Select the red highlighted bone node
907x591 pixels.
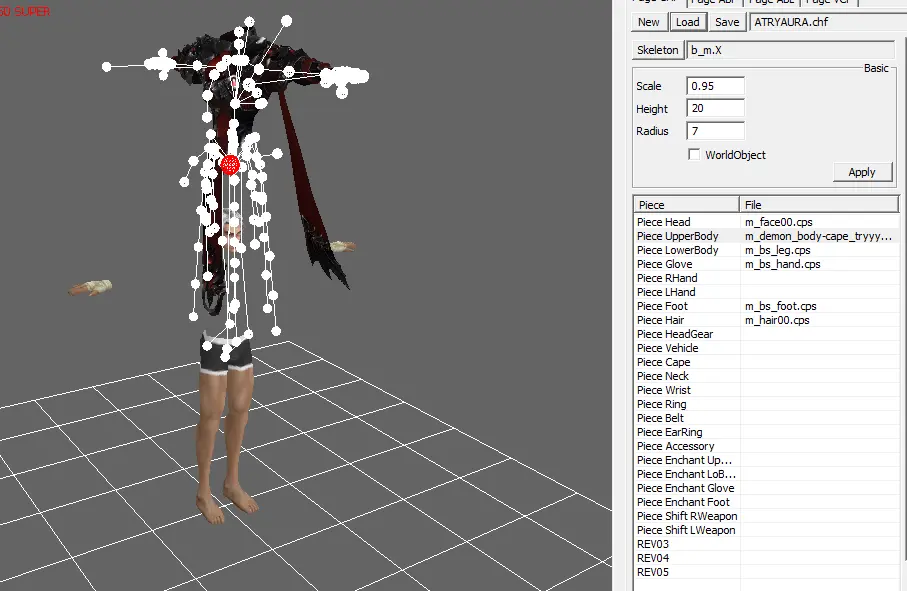(230, 165)
